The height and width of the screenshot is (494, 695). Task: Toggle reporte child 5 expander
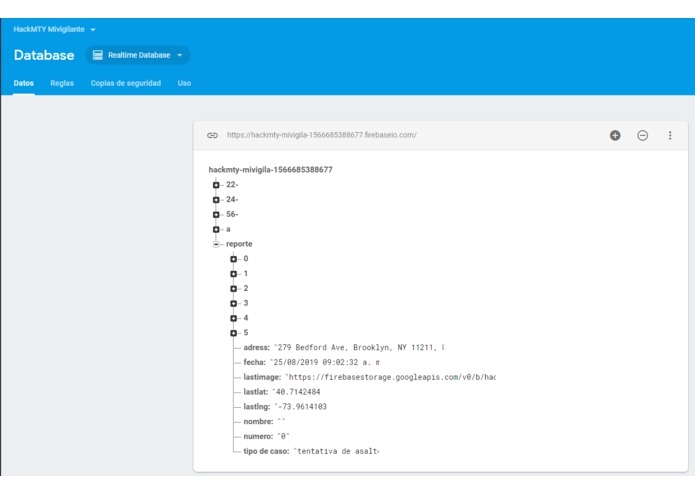(x=234, y=333)
